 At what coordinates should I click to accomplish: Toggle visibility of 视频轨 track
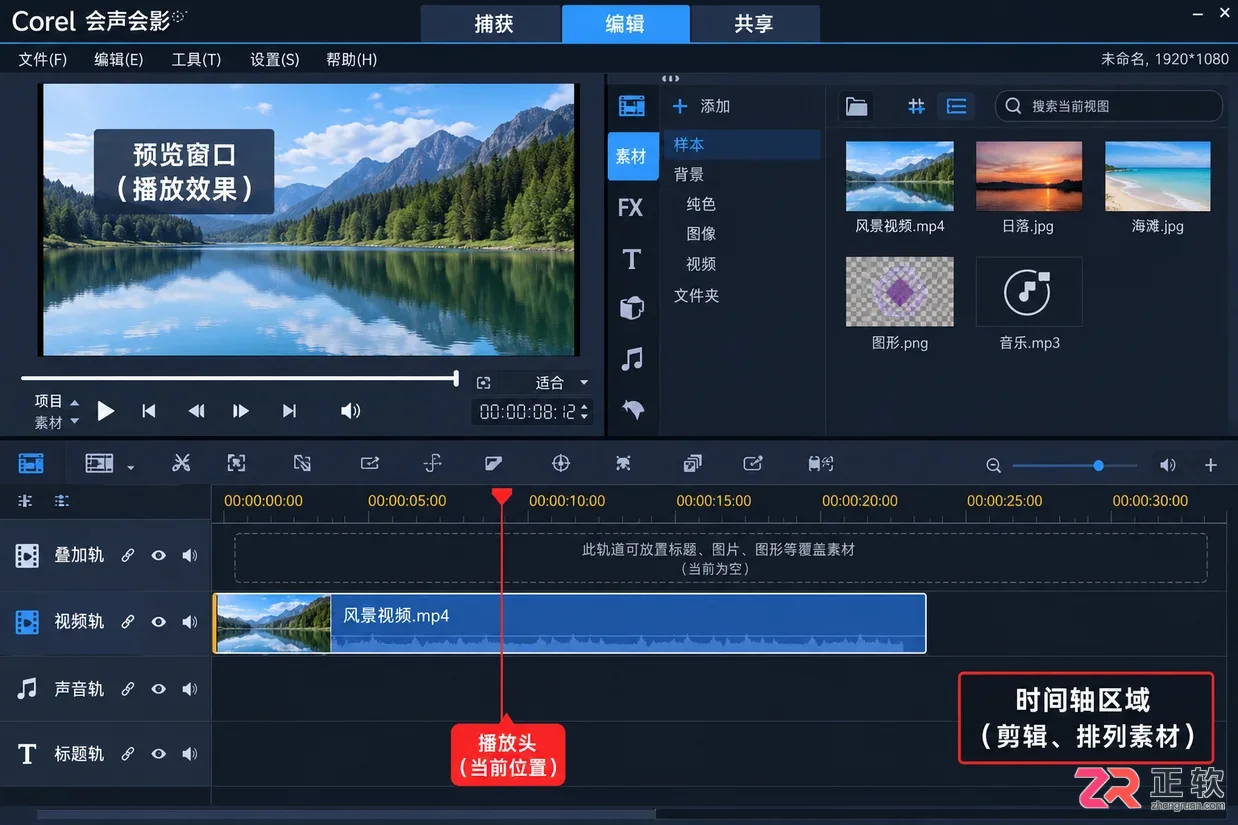point(158,622)
